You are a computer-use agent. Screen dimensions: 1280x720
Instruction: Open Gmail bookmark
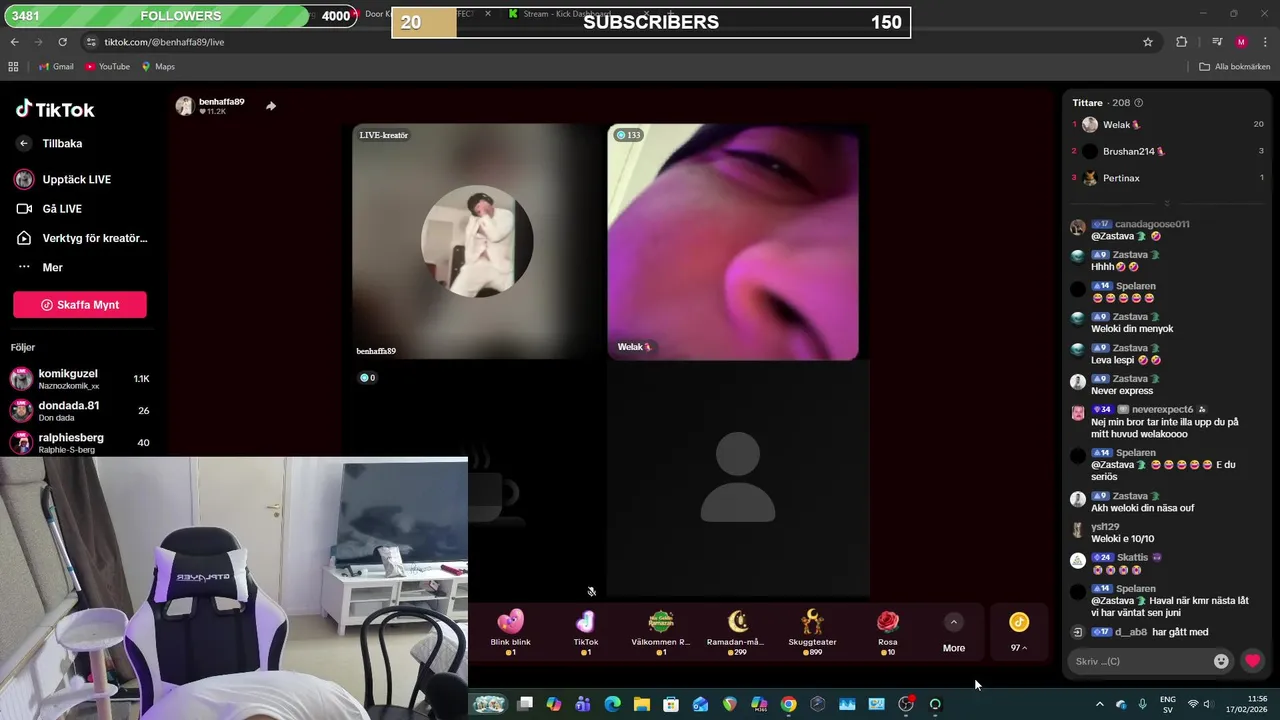(56, 67)
